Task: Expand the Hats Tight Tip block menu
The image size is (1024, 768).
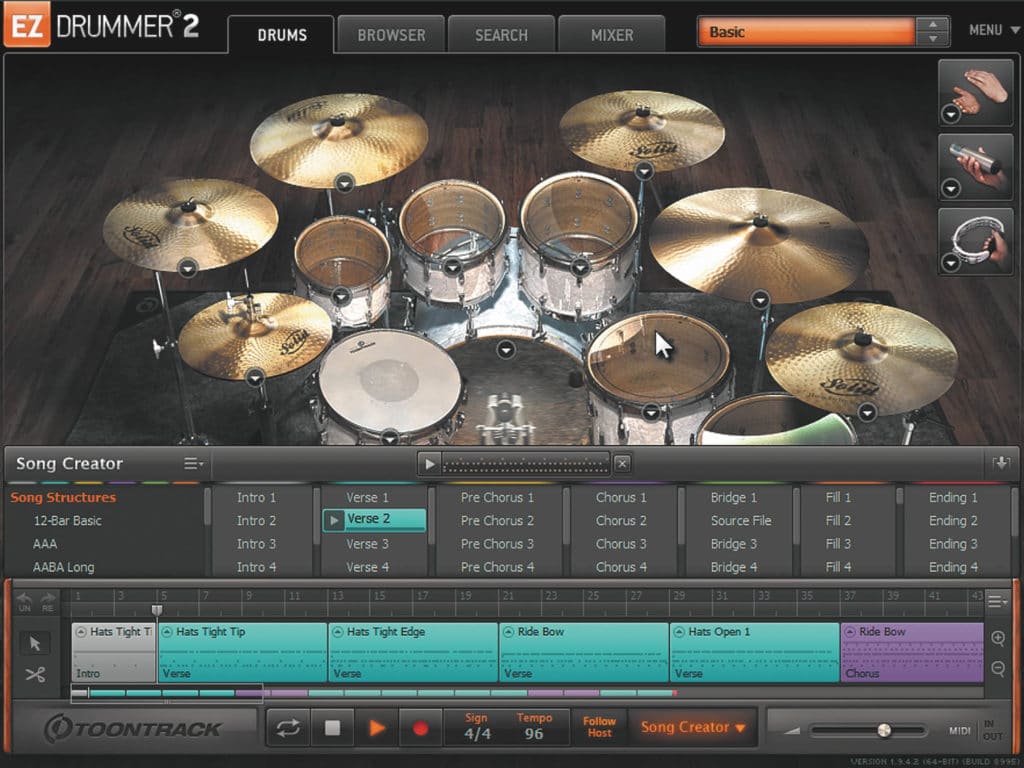Action: tap(167, 632)
